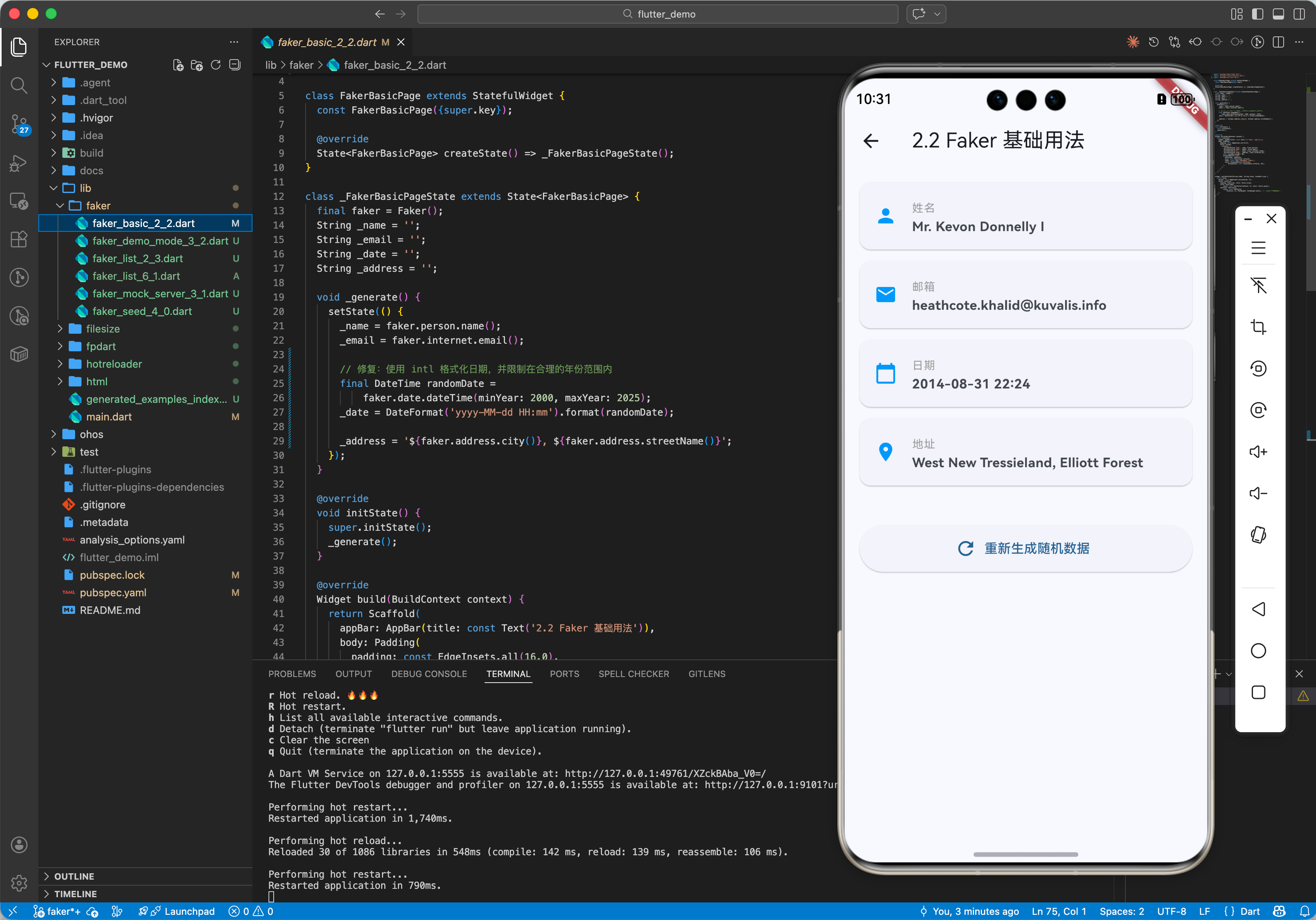Refresh the Explorer file tree
The image size is (1316, 920).
pos(215,65)
